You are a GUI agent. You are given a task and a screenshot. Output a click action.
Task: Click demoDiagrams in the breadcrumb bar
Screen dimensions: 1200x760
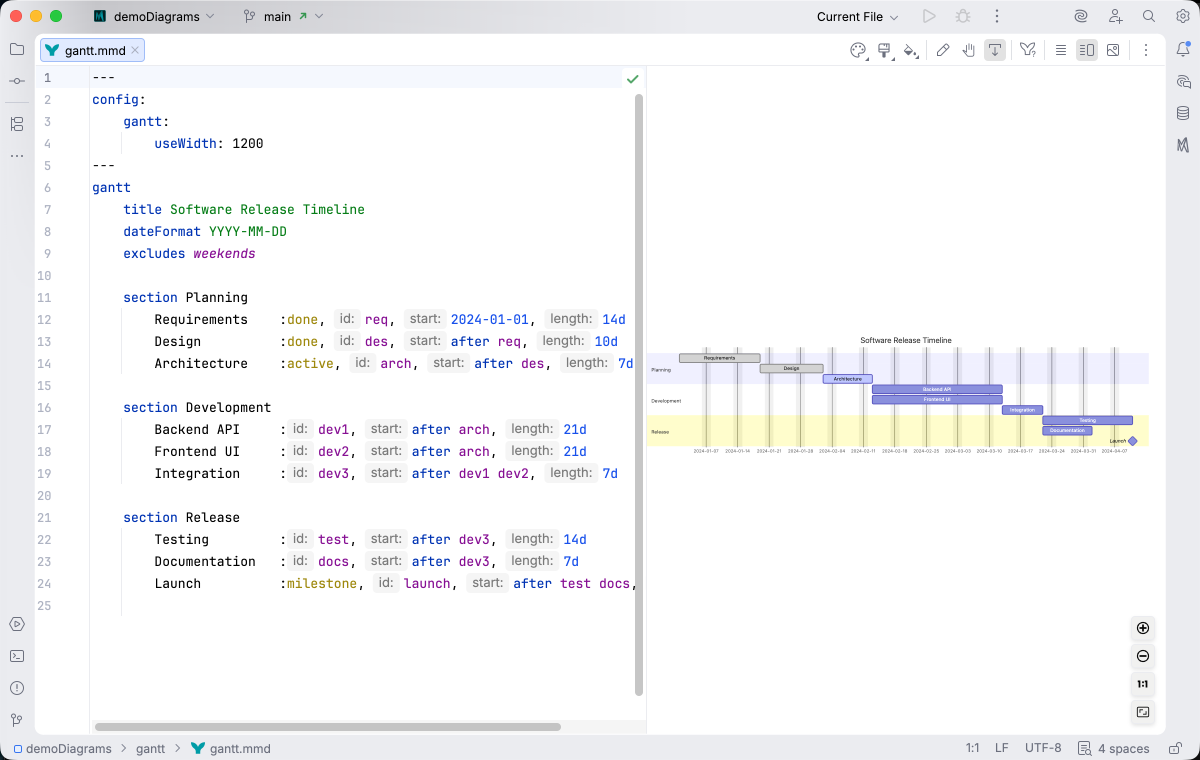[x=62, y=748]
